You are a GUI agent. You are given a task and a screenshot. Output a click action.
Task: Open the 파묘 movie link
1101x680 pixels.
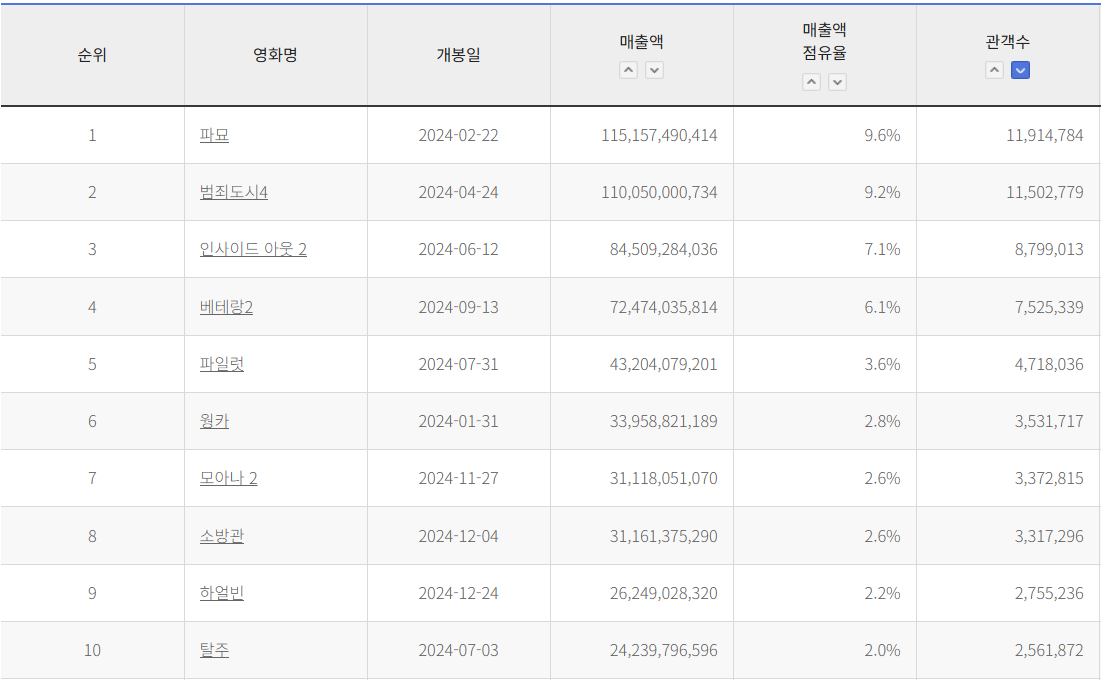(x=214, y=135)
